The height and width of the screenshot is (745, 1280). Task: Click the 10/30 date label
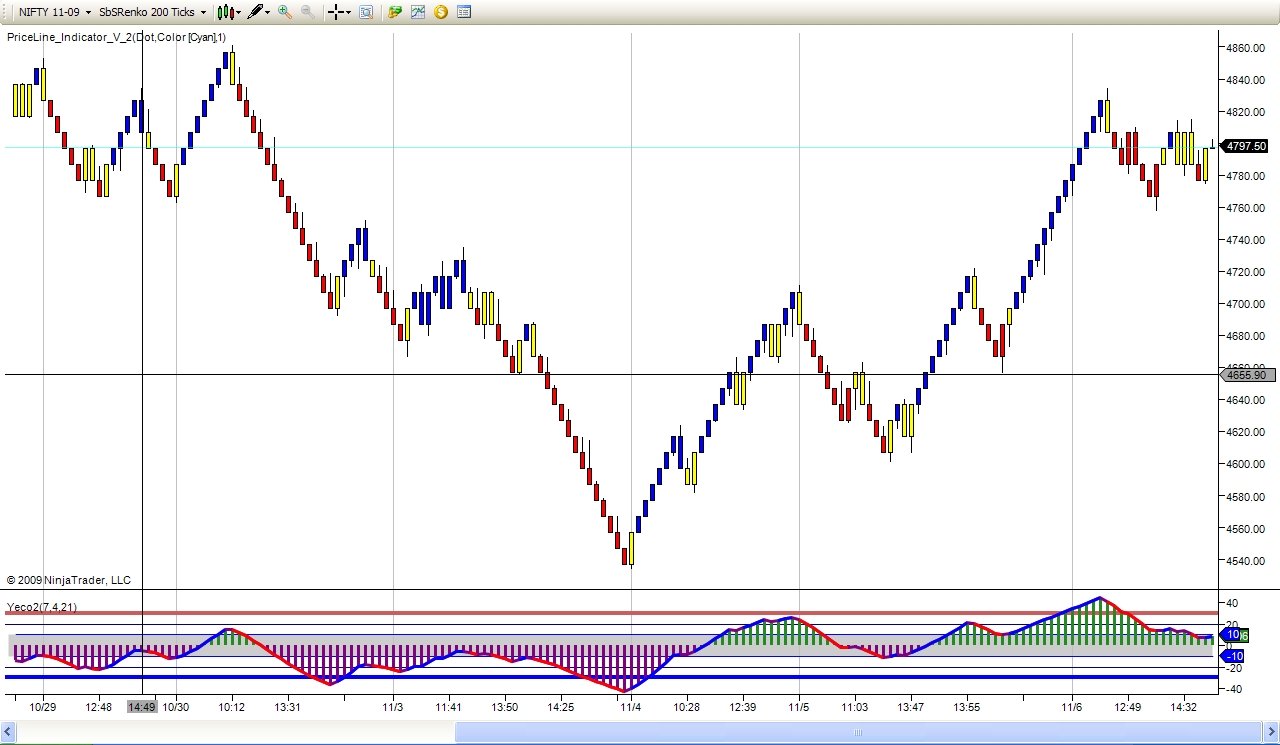point(176,707)
